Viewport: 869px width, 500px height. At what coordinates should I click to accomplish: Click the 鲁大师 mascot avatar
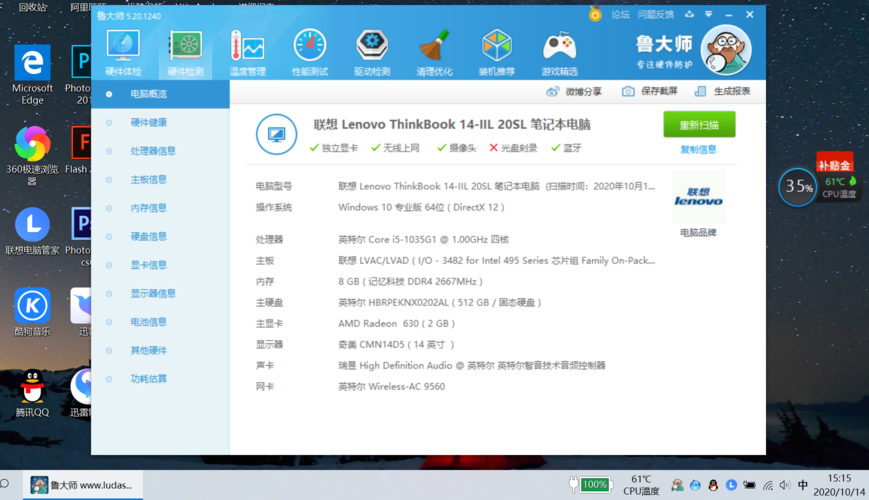(x=725, y=50)
